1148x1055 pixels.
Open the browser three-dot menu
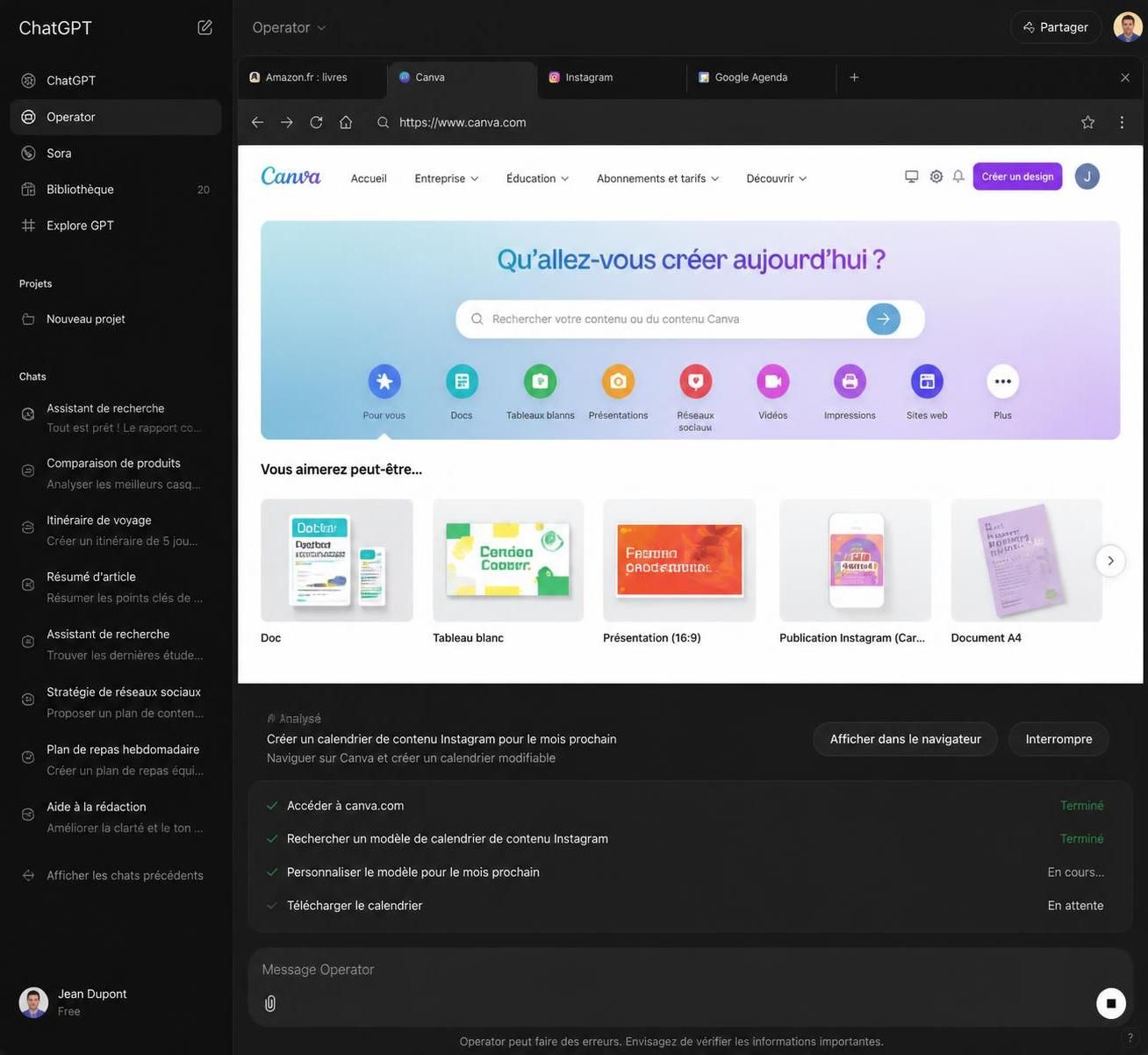click(x=1122, y=122)
